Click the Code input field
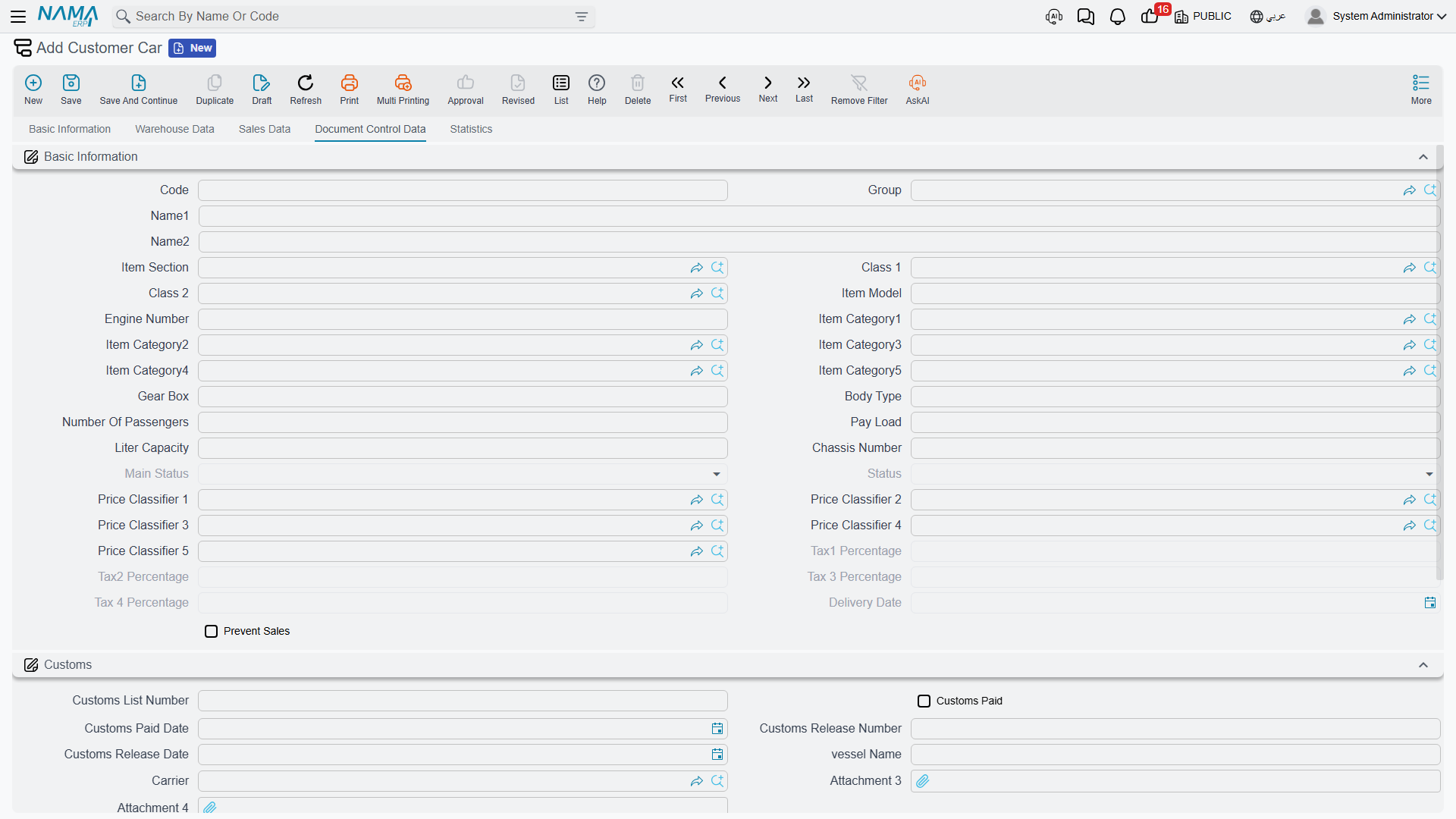1456x819 pixels. tap(463, 190)
